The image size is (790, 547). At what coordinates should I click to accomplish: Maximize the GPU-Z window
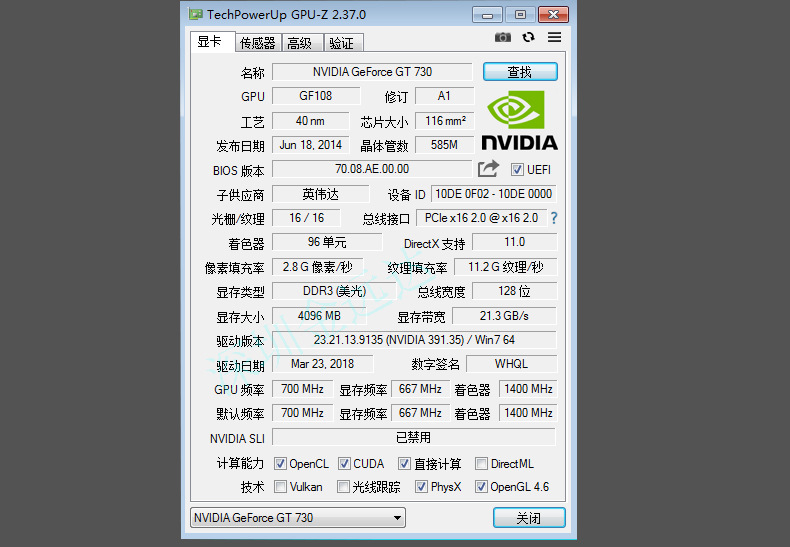coord(520,15)
